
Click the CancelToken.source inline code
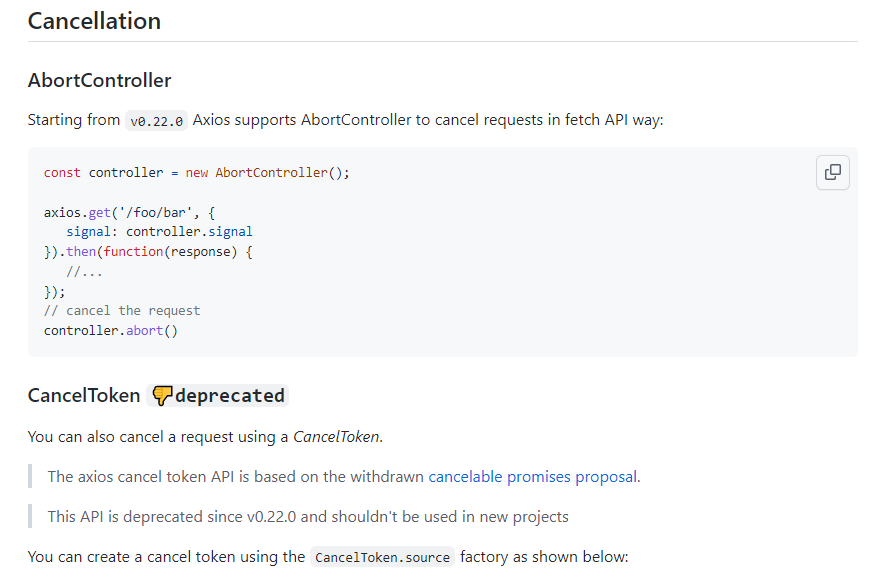click(x=382, y=557)
